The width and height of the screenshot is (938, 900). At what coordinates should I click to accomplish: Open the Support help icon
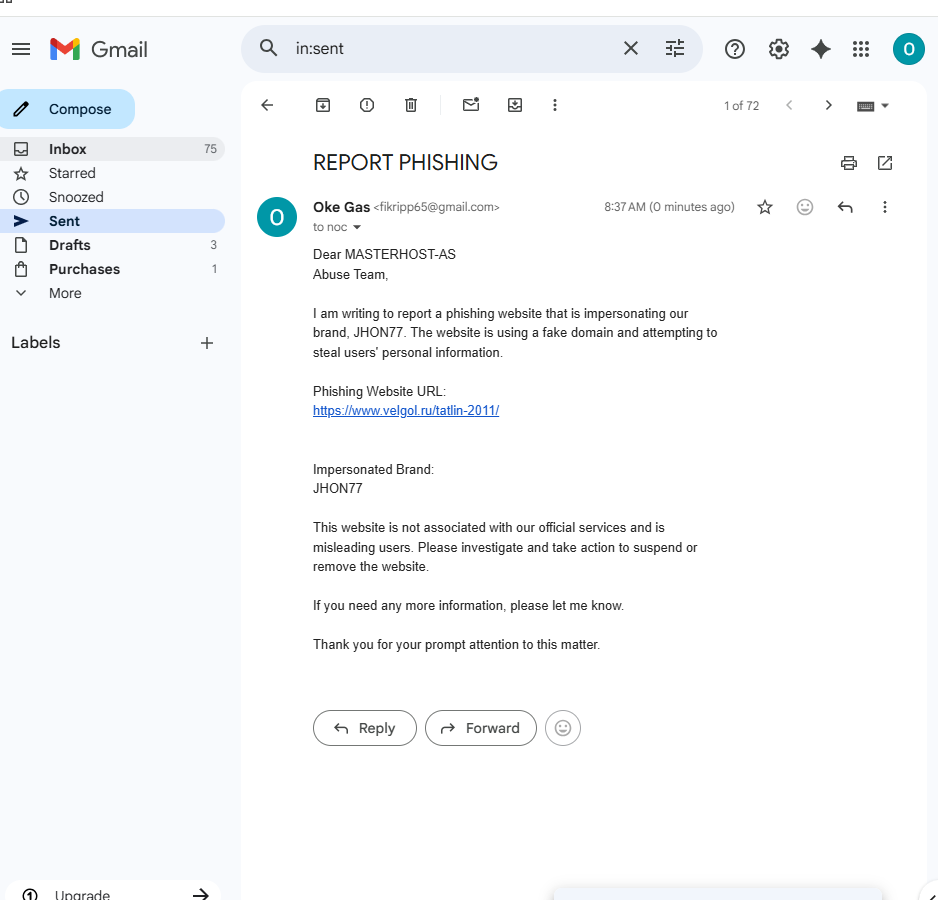point(735,49)
